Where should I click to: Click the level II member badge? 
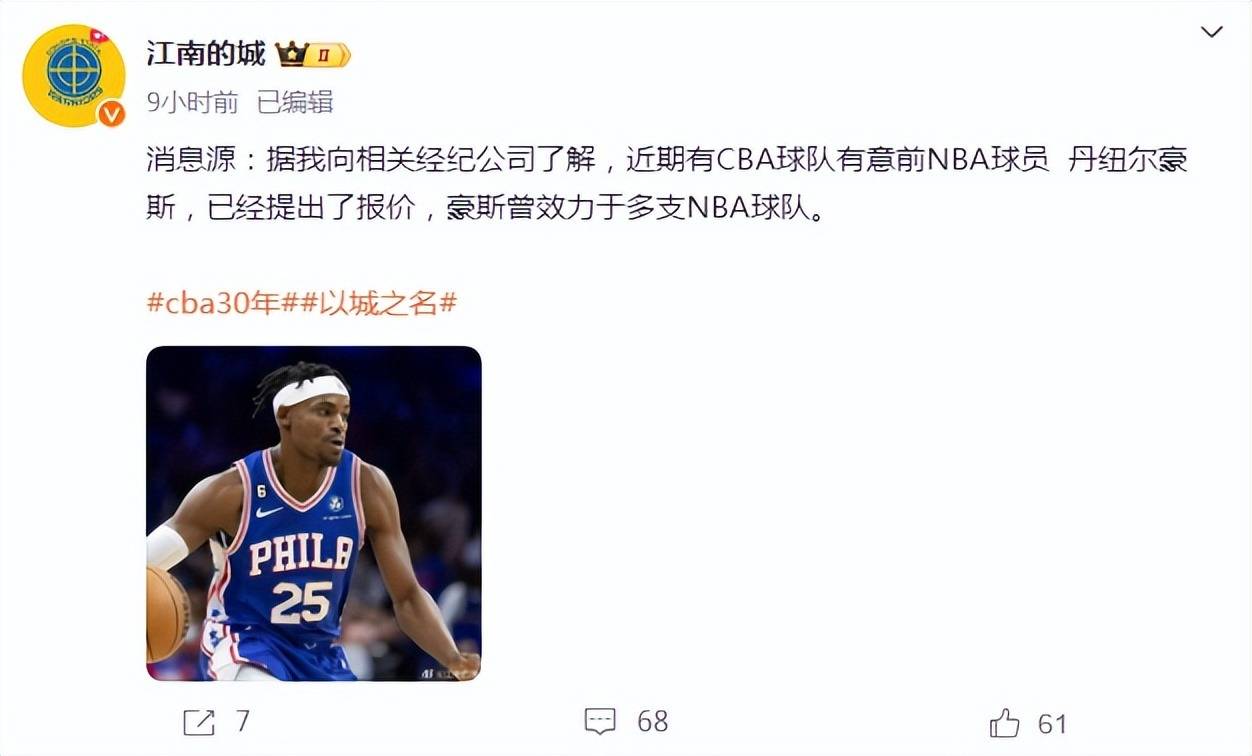327,55
